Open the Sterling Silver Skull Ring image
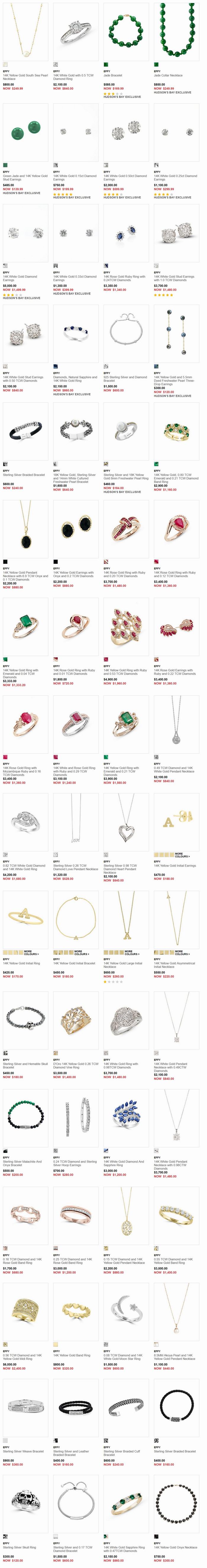 click(x=25, y=1503)
